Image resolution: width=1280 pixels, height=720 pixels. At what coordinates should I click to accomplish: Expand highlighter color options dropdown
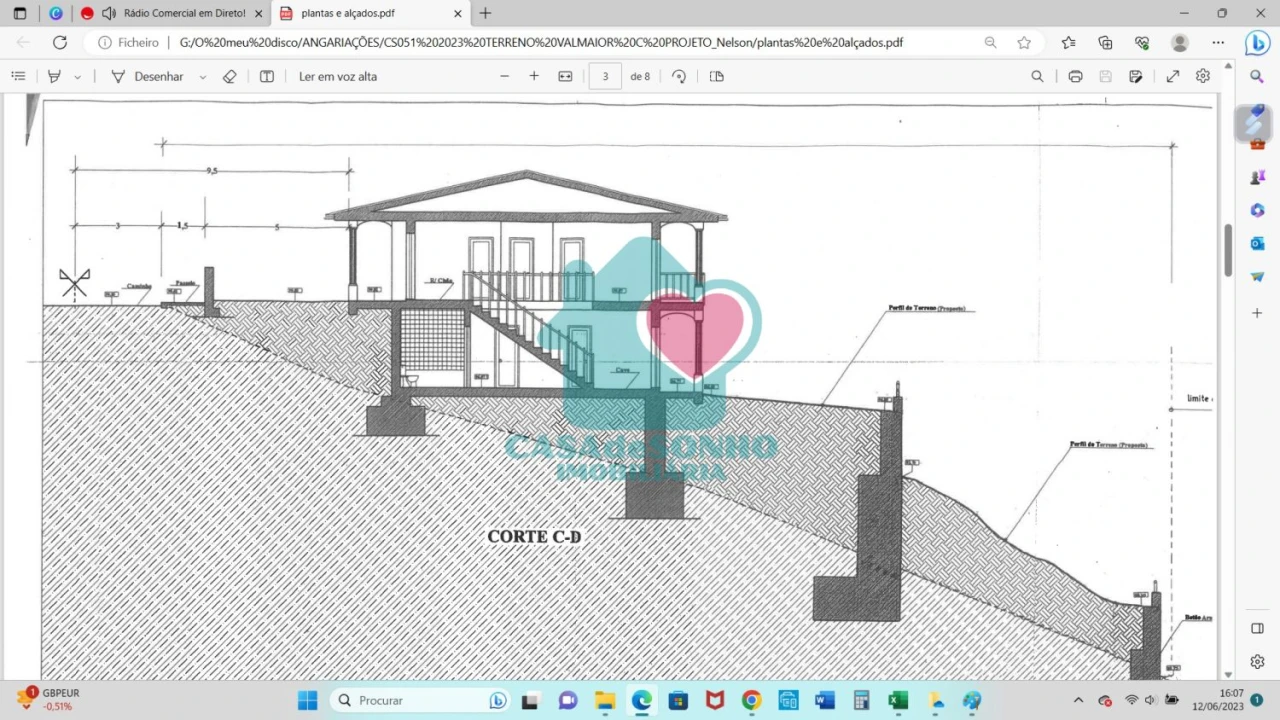click(78, 76)
